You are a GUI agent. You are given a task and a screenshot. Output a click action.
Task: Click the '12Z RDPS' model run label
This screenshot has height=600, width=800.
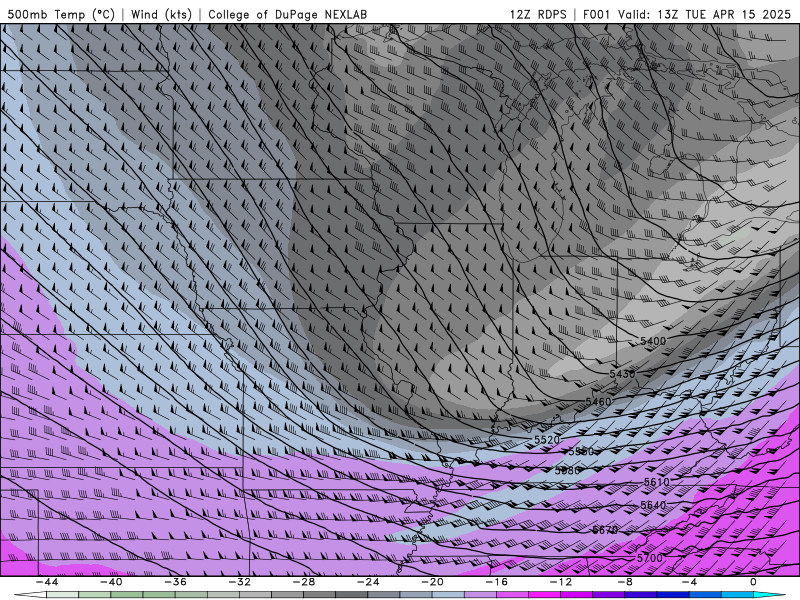click(538, 14)
